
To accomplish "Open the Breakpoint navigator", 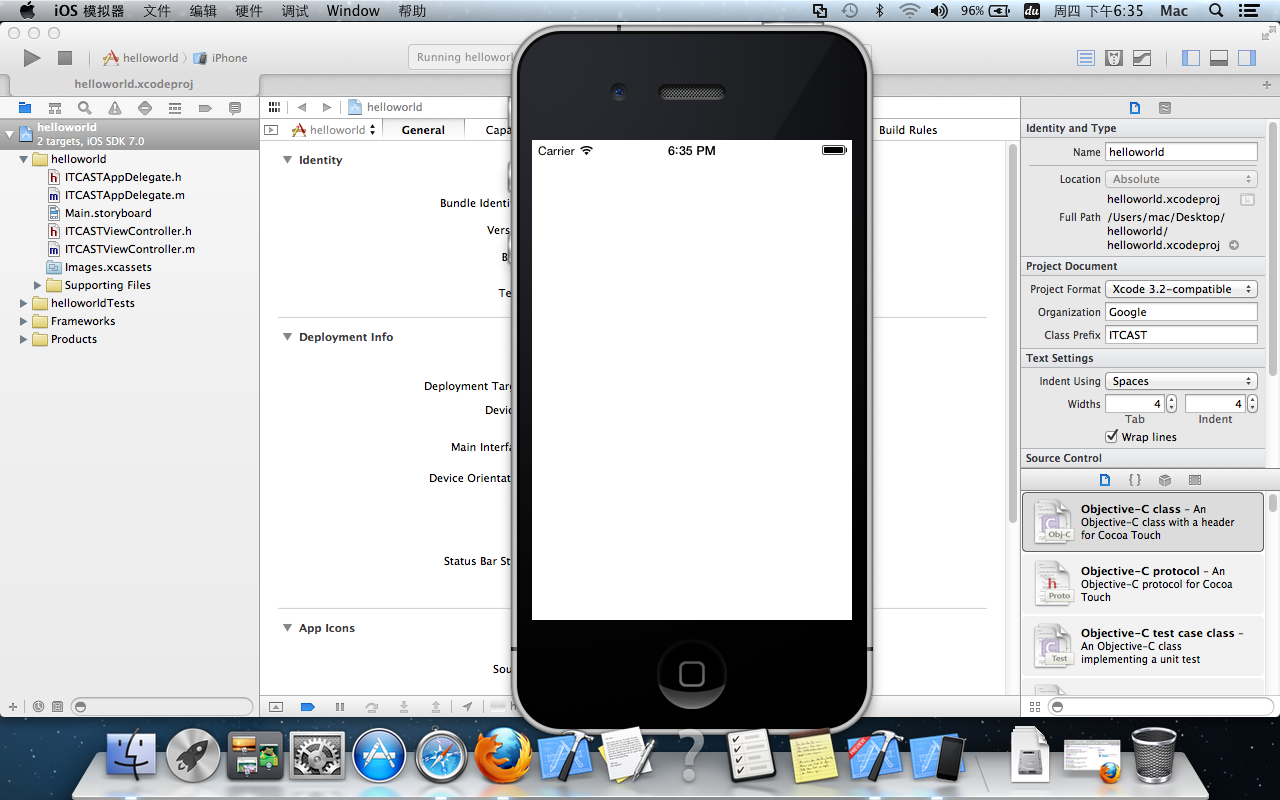I will coord(205,108).
